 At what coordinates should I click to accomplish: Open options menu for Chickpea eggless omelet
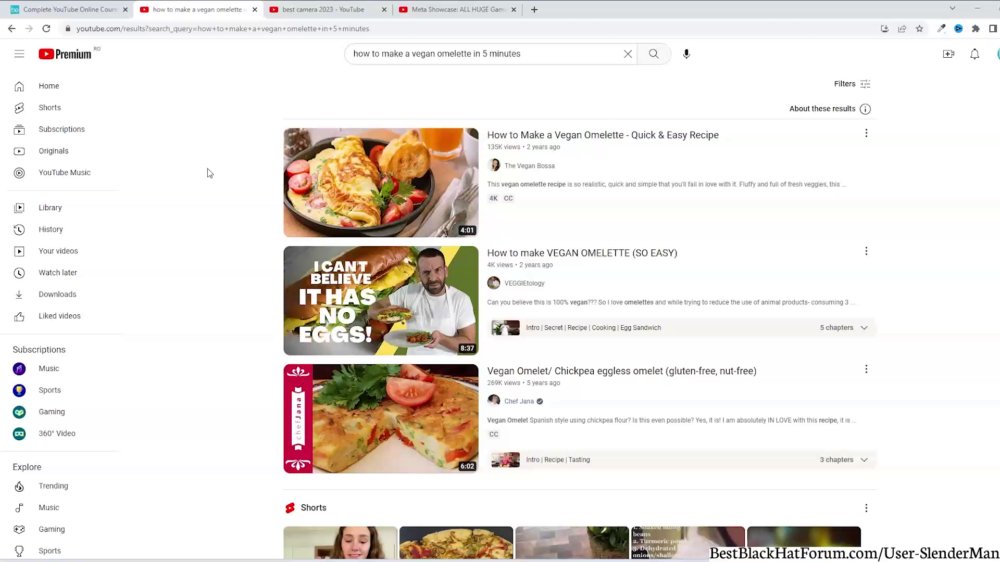pos(866,369)
